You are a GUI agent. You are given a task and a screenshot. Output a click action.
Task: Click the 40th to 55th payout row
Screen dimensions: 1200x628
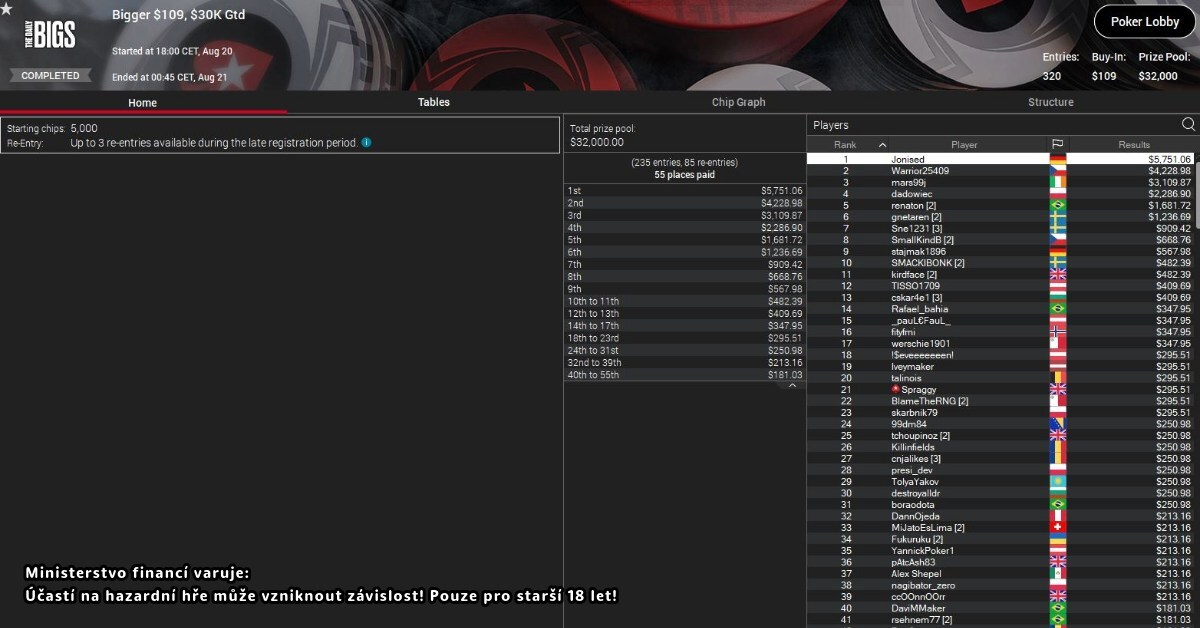pos(684,375)
